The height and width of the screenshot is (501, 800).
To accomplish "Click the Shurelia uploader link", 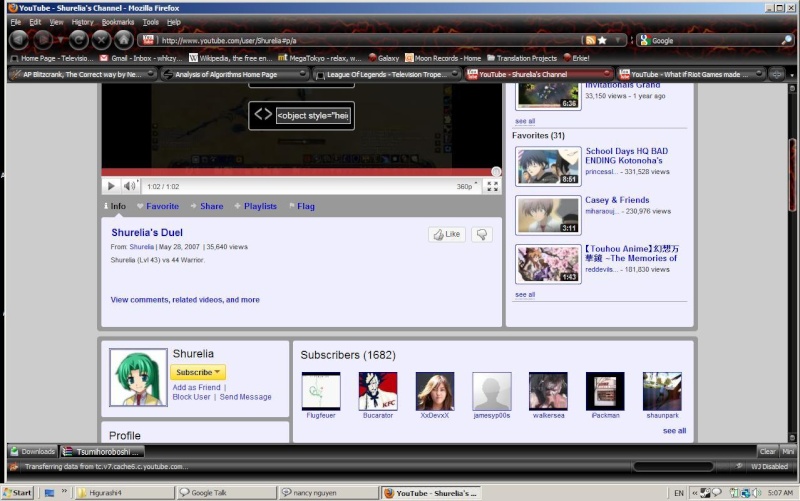I will (x=141, y=247).
